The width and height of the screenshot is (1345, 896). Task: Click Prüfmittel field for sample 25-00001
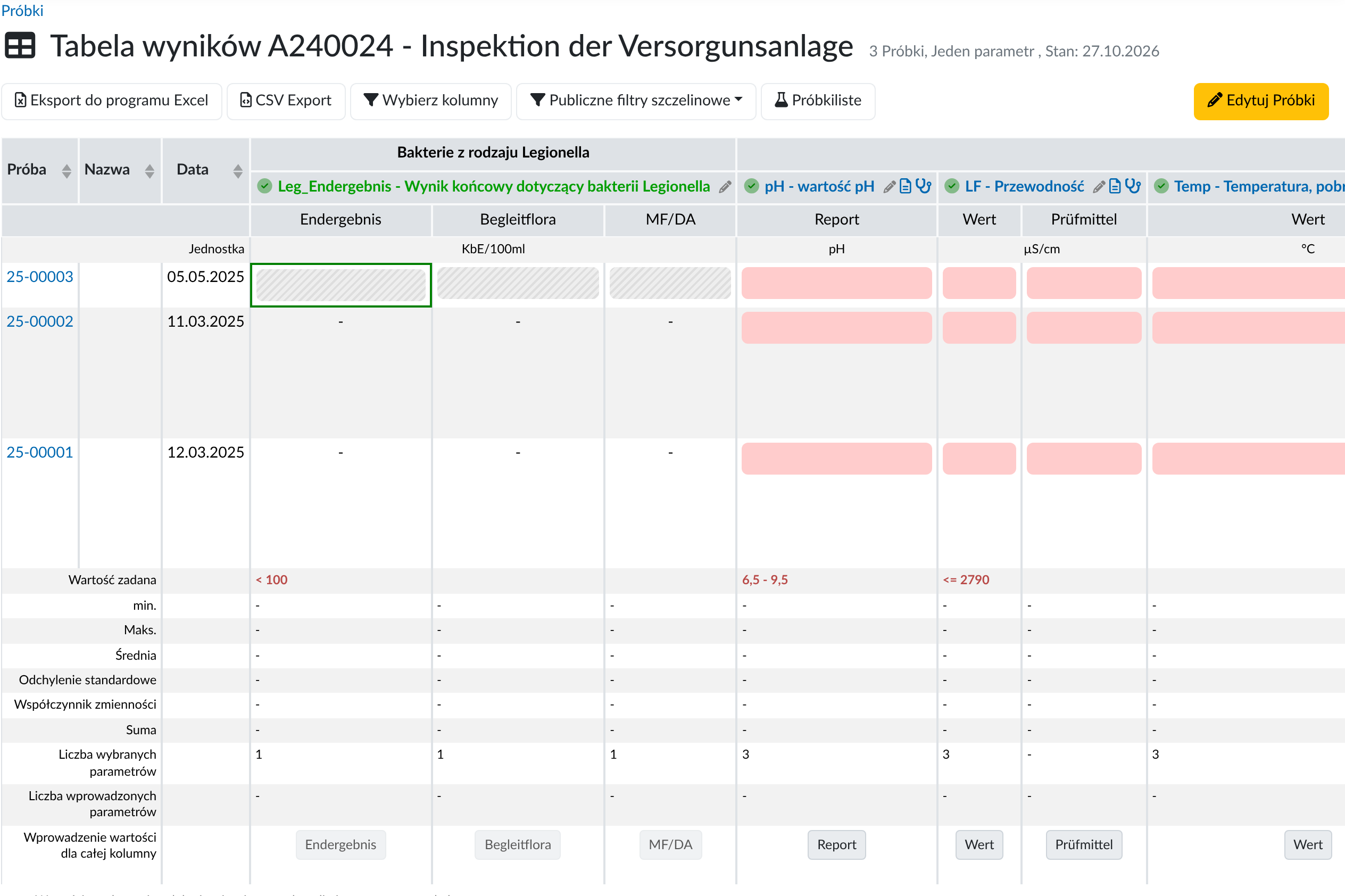1084,459
